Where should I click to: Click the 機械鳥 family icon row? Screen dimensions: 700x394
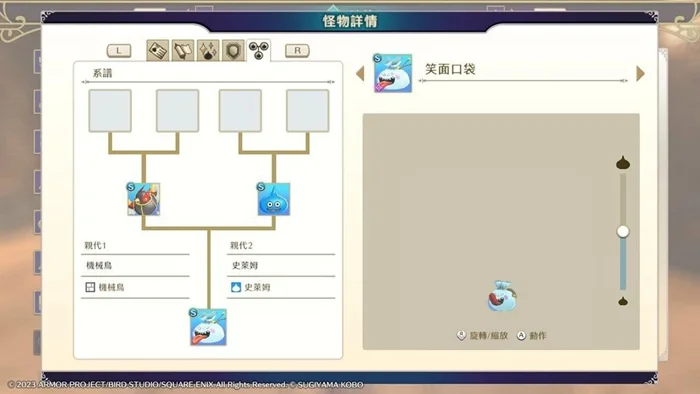click(135, 287)
